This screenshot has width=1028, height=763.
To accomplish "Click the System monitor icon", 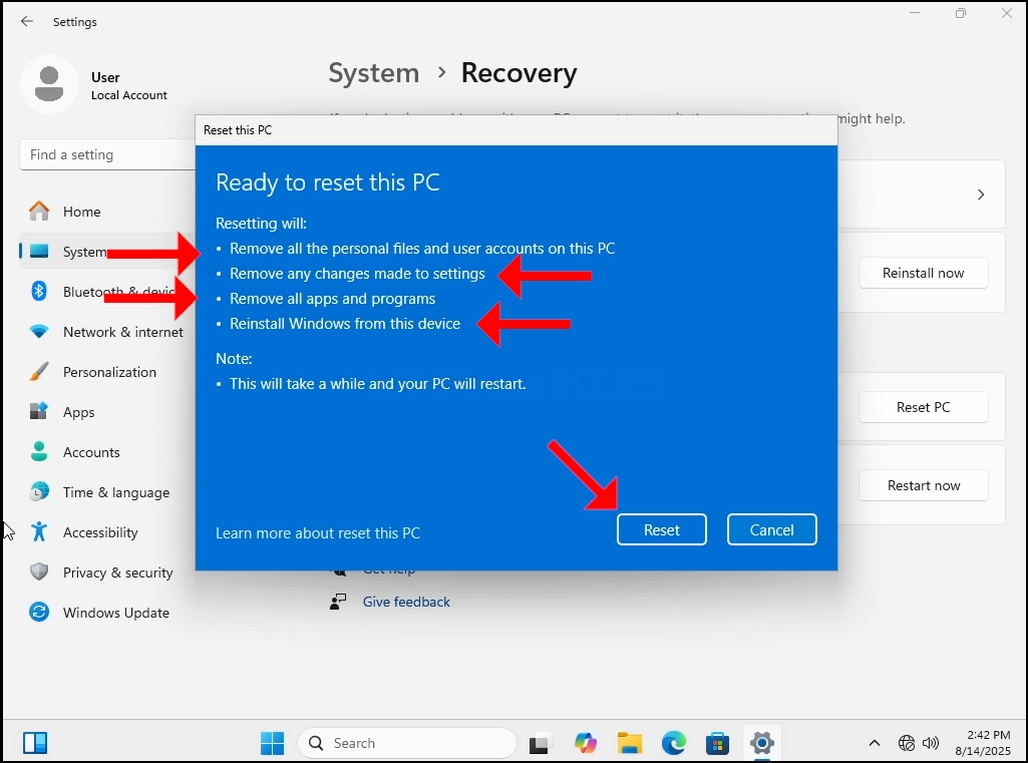I will click(x=39, y=252).
